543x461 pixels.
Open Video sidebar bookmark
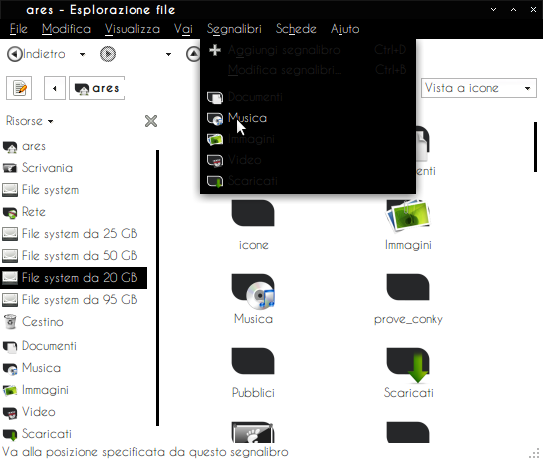click(x=73, y=412)
